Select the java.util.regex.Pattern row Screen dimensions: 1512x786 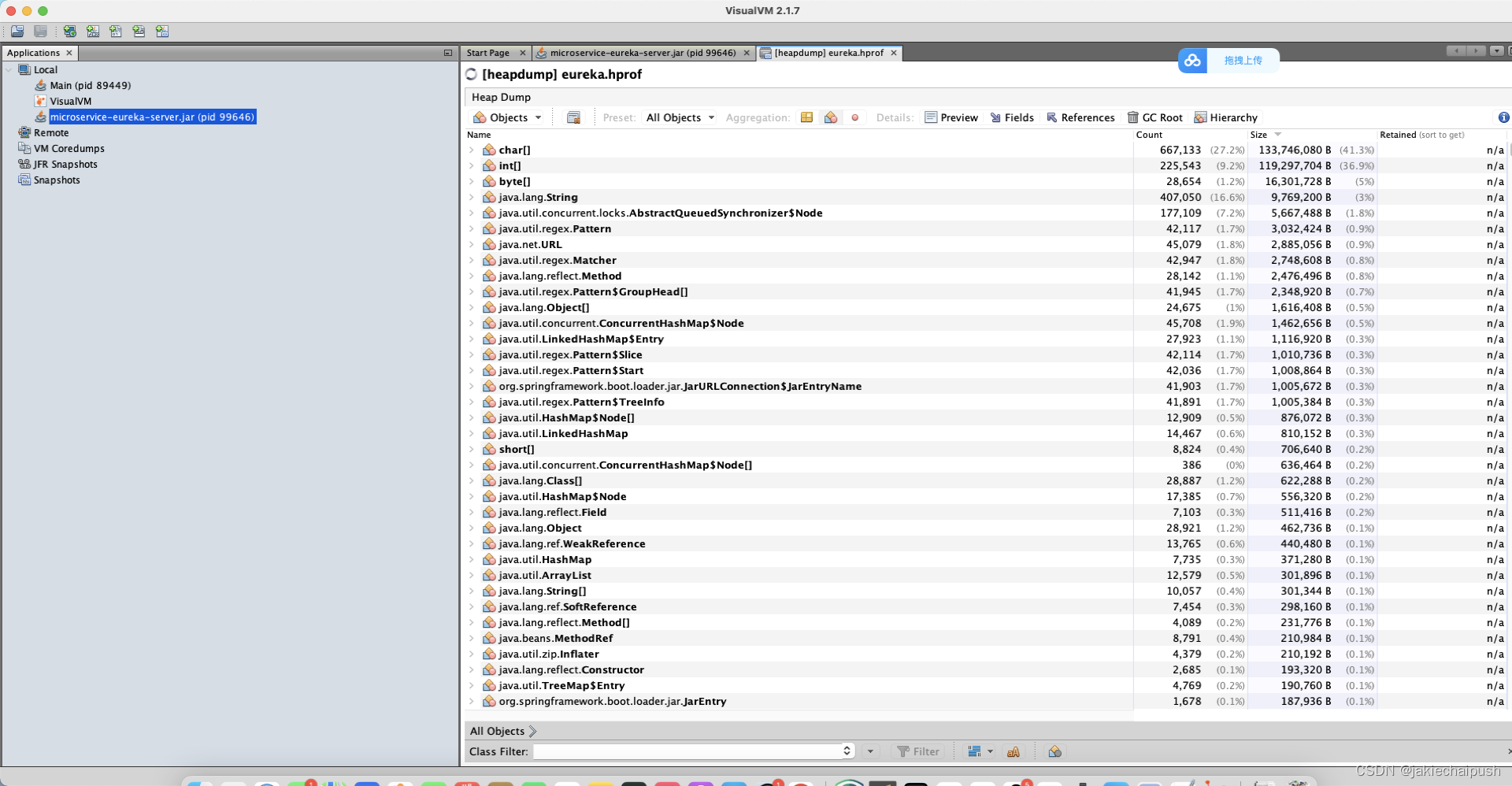[x=984, y=228]
